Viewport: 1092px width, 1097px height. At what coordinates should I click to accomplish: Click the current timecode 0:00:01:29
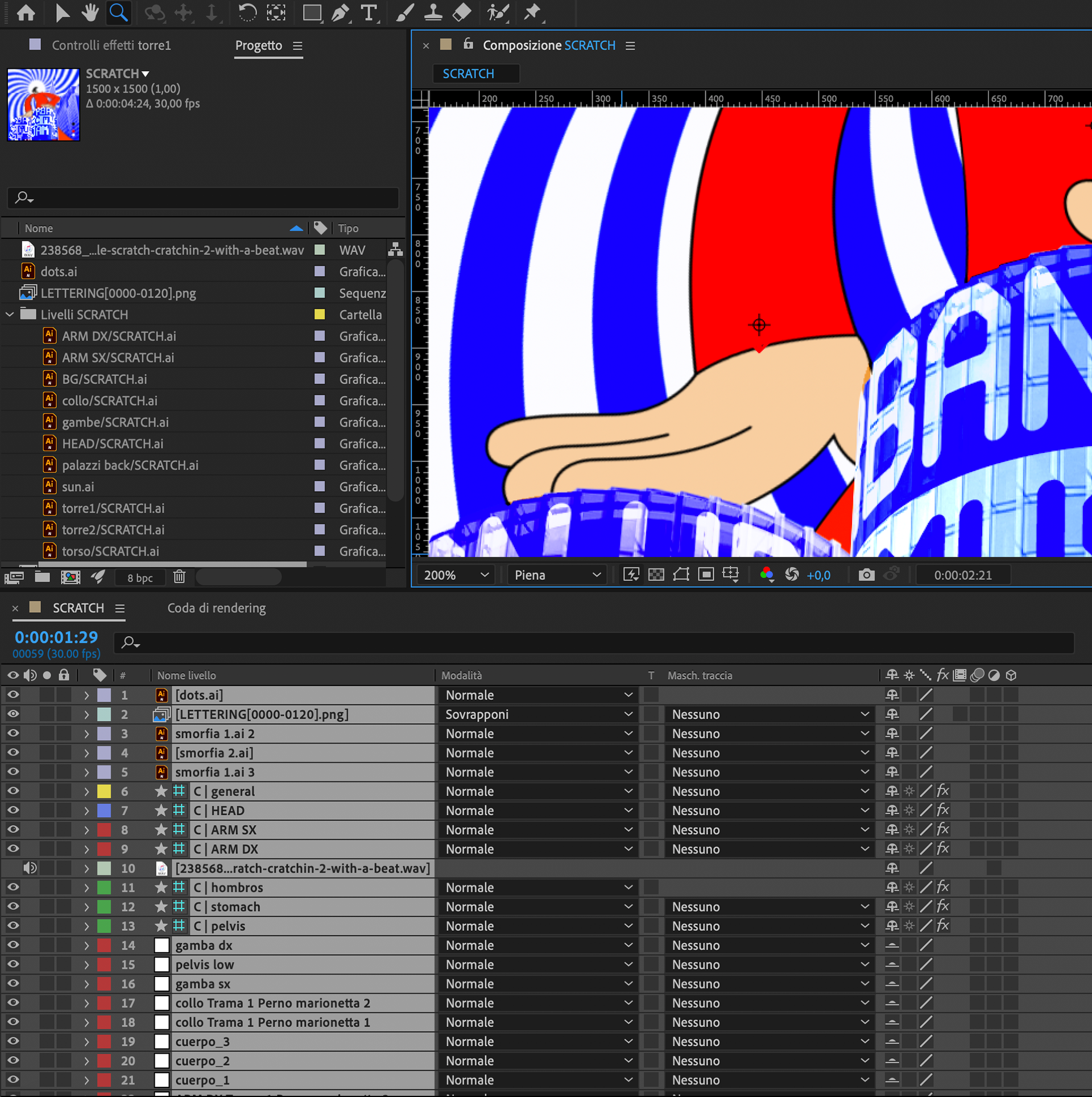tap(56, 638)
